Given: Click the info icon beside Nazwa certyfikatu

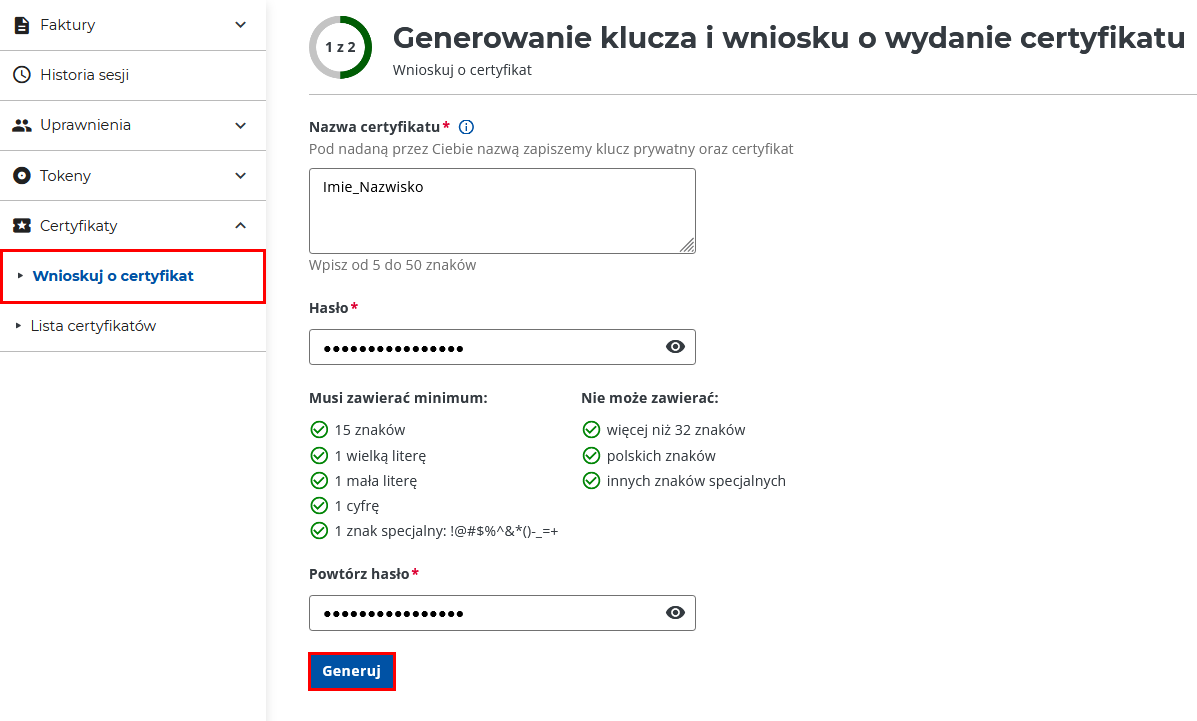Looking at the screenshot, I should [x=466, y=127].
